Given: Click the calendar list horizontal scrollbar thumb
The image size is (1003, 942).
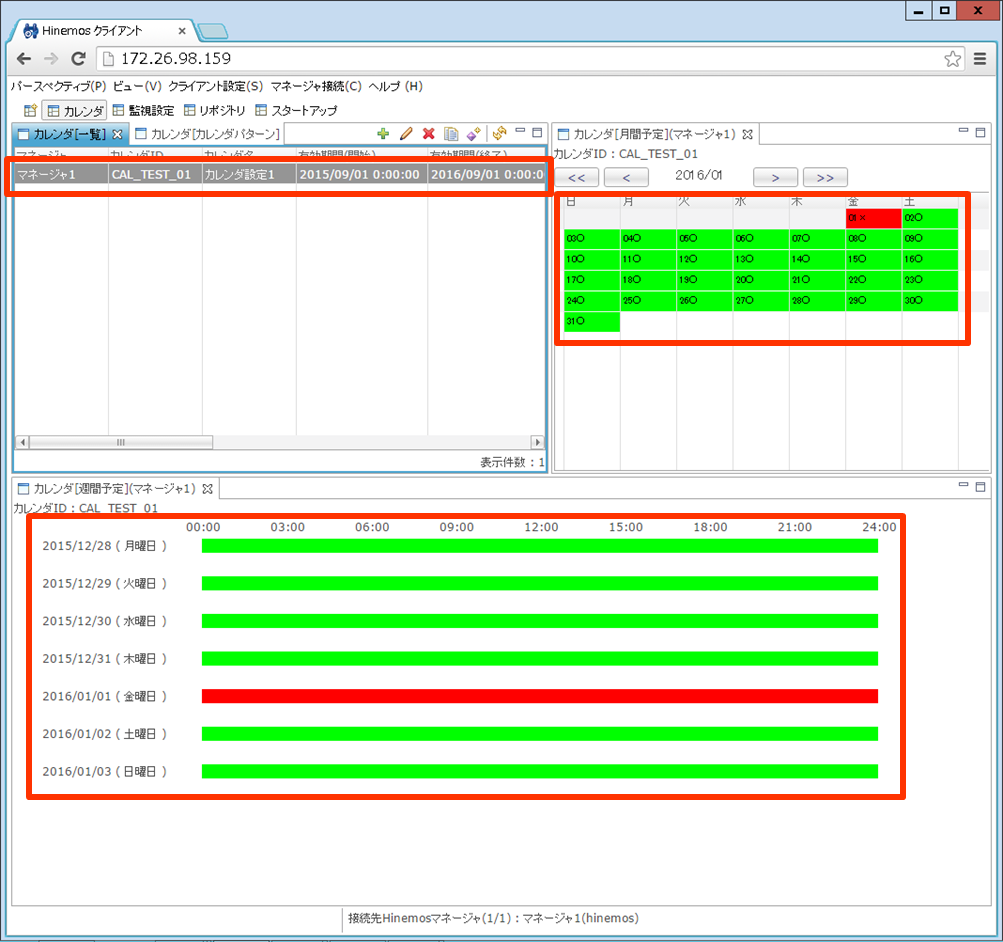Looking at the screenshot, I should click(121, 443).
